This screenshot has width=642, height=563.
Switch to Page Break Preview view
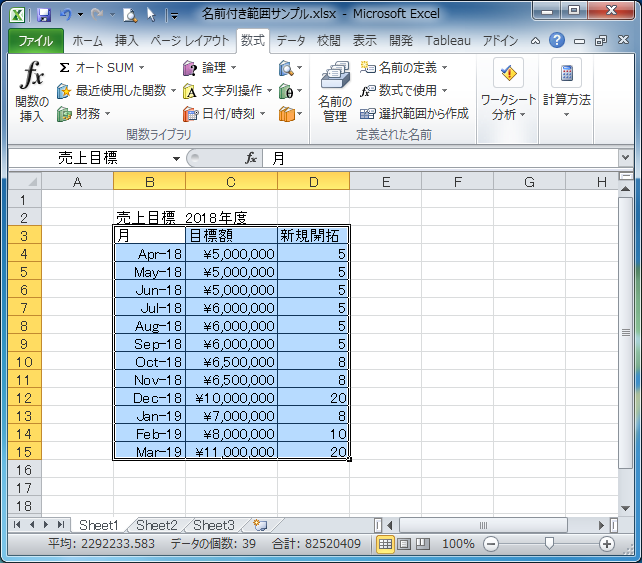[x=422, y=544]
